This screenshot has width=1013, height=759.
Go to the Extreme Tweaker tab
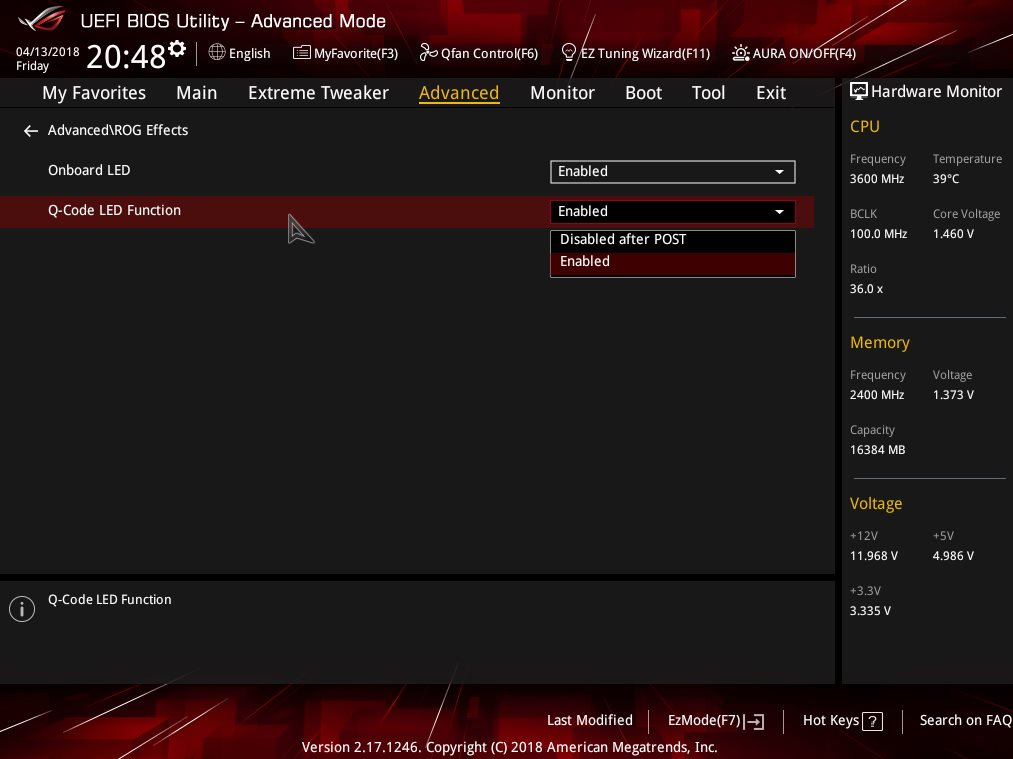point(319,93)
